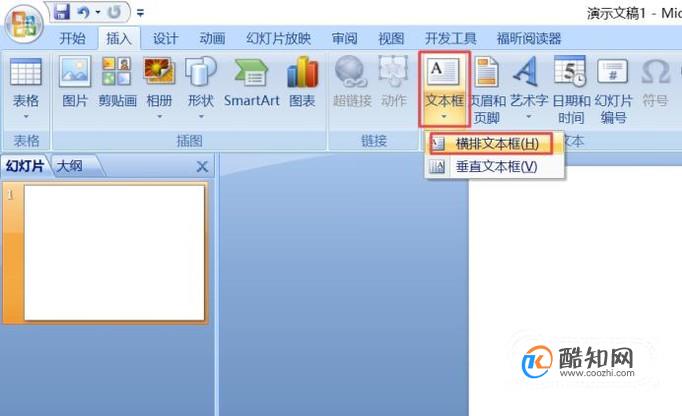Redo the last action
Viewport: 682px width, 416px height.
[114, 12]
